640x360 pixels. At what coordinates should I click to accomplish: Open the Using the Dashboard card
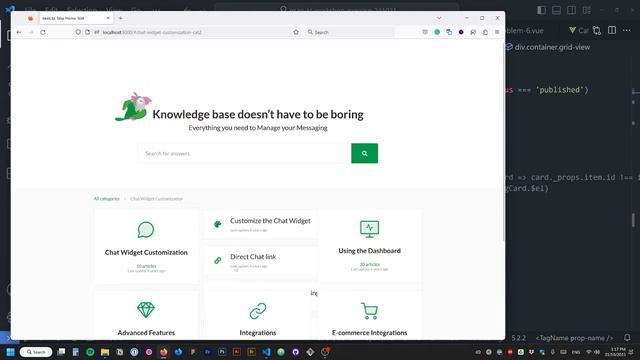(369, 247)
